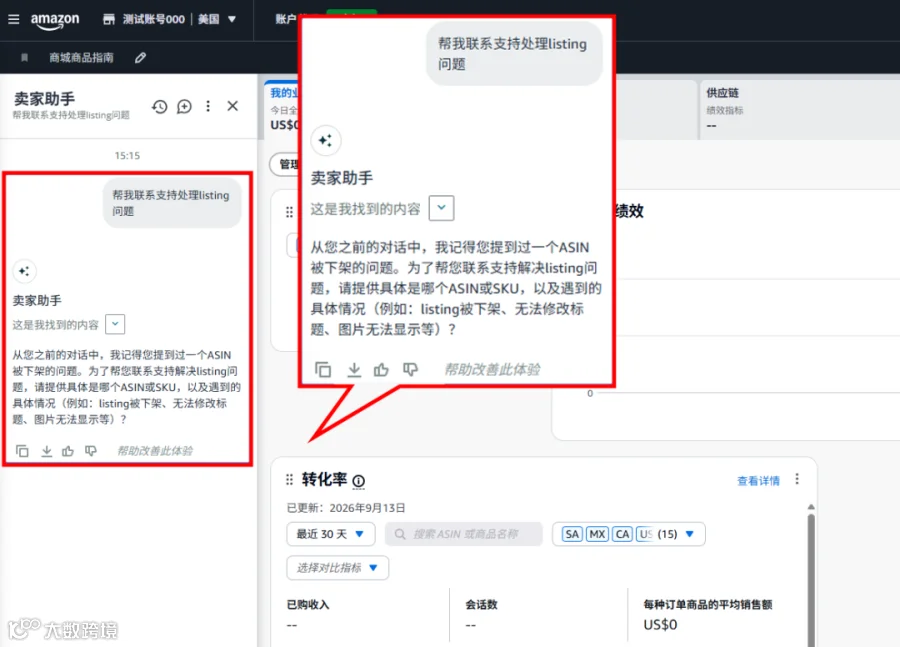This screenshot has width=900, height=647.
Task: Click the US$0 average sales value
Action: click(x=660, y=625)
